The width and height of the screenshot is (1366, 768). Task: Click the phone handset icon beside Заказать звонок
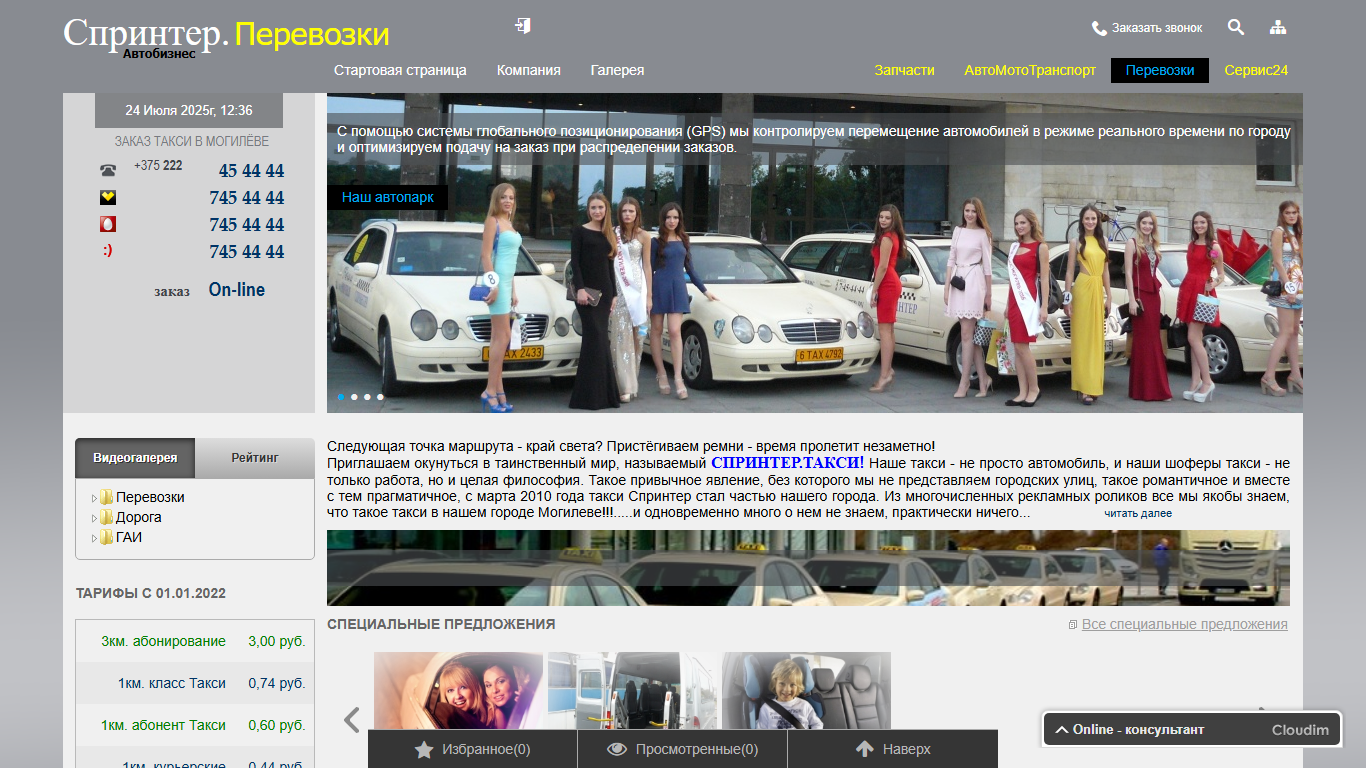pyautogui.click(x=1099, y=28)
